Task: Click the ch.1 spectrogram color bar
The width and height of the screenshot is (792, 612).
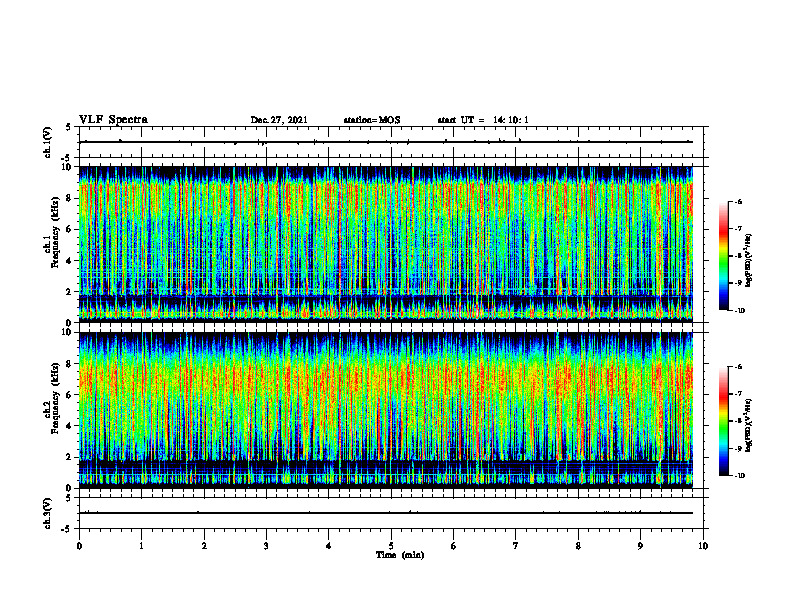Action: click(723, 256)
